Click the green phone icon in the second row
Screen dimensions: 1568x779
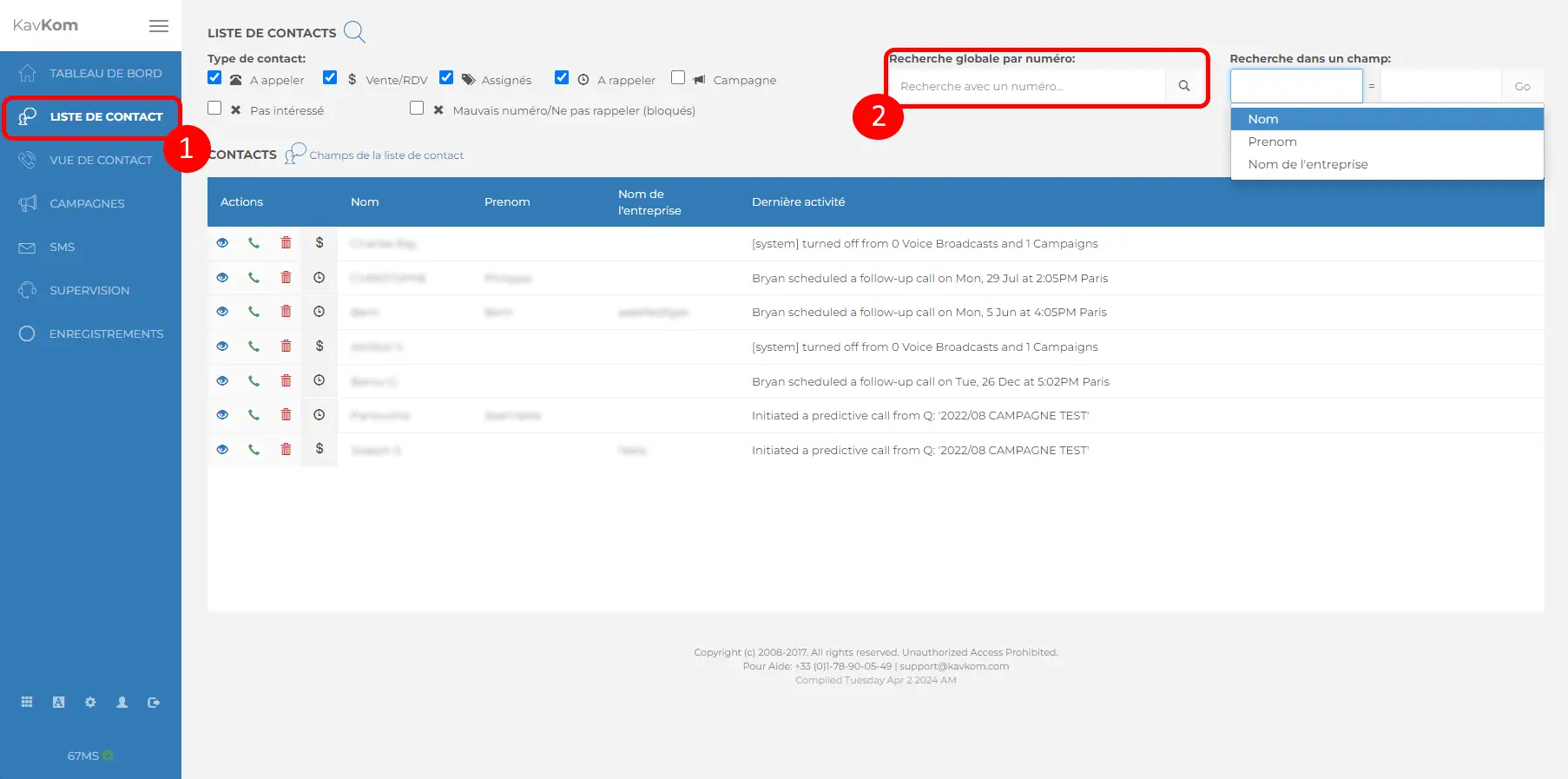(254, 278)
